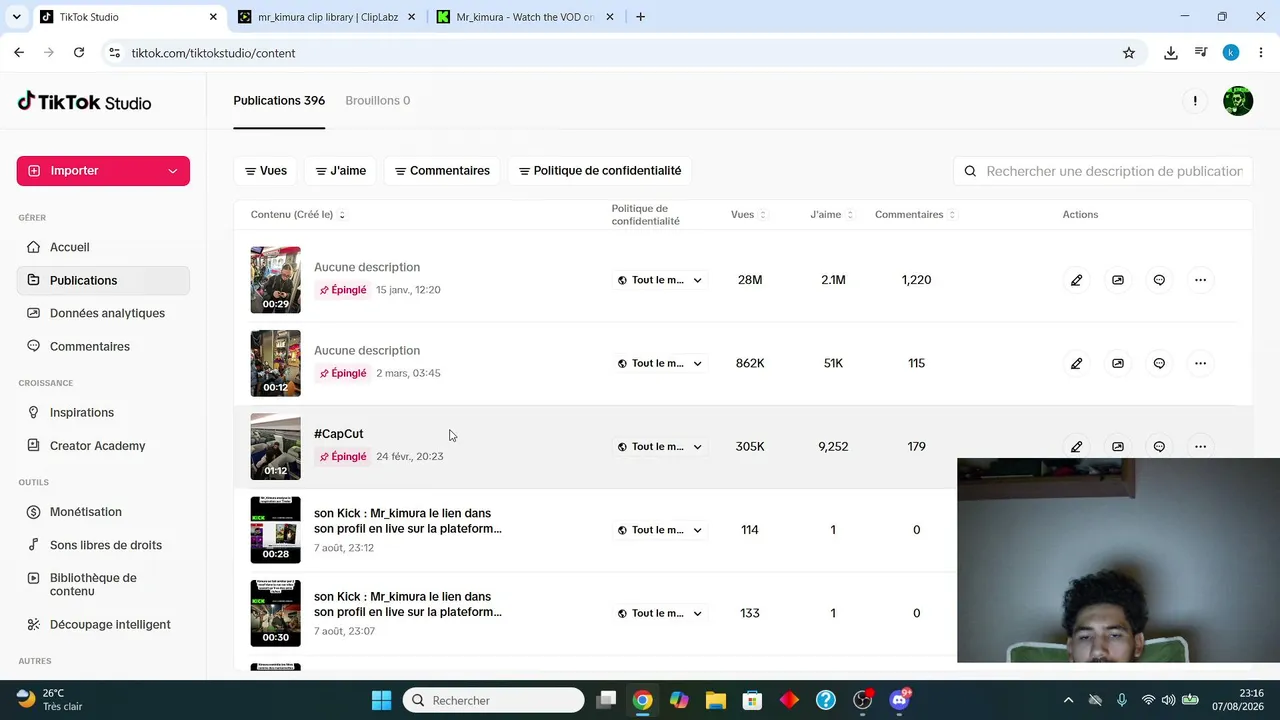Open the Chrome profile icon
Viewport: 1280px width, 720px height.
1231,53
